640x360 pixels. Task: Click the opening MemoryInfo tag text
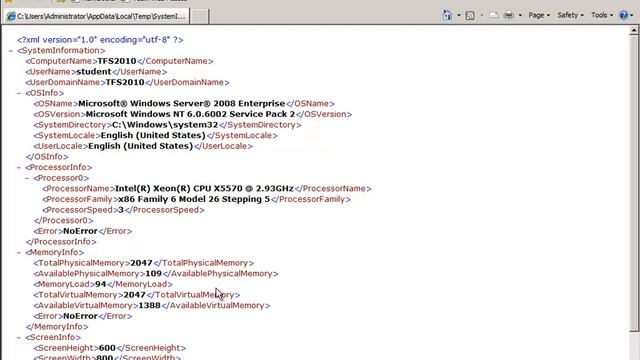tap(55, 252)
